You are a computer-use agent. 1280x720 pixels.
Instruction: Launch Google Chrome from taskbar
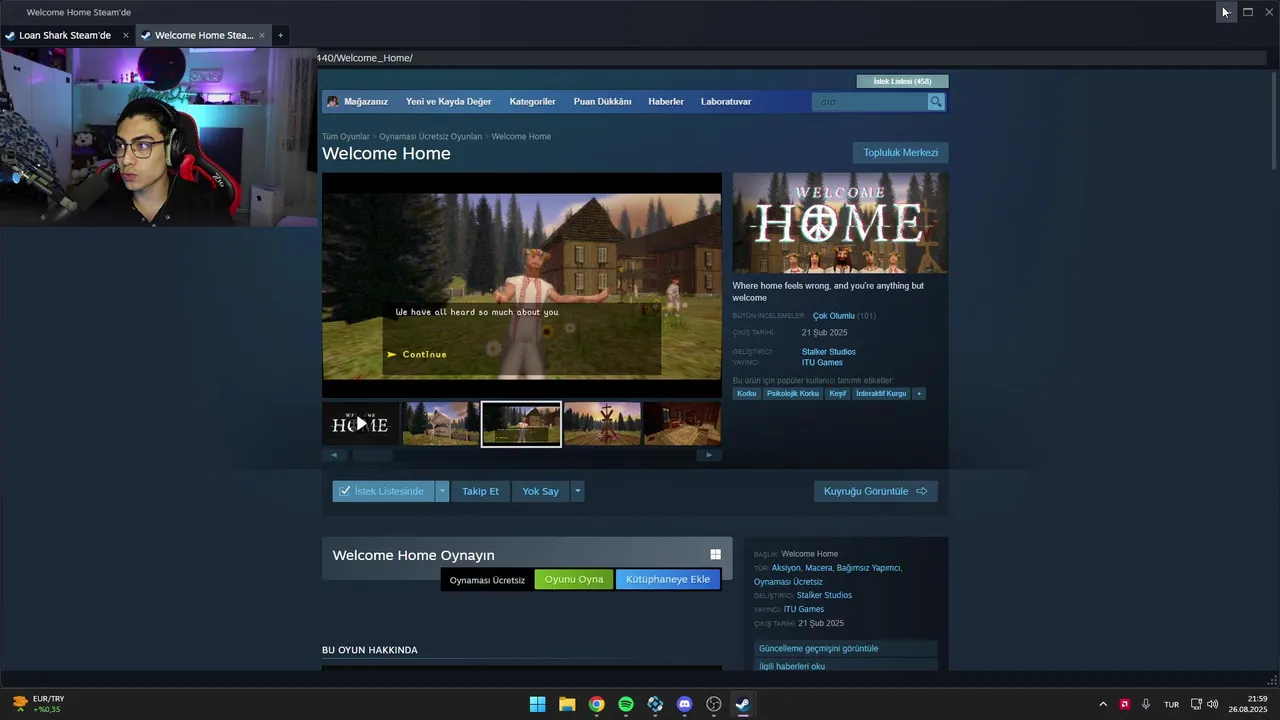coord(596,704)
